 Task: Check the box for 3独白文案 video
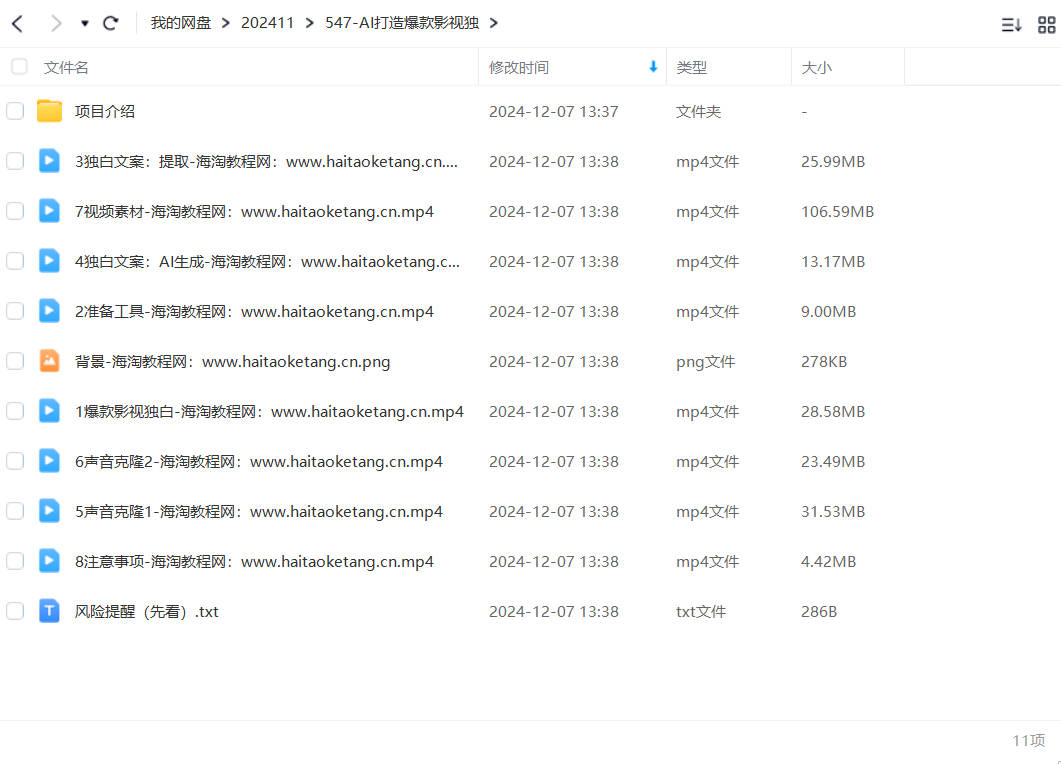(x=15, y=161)
